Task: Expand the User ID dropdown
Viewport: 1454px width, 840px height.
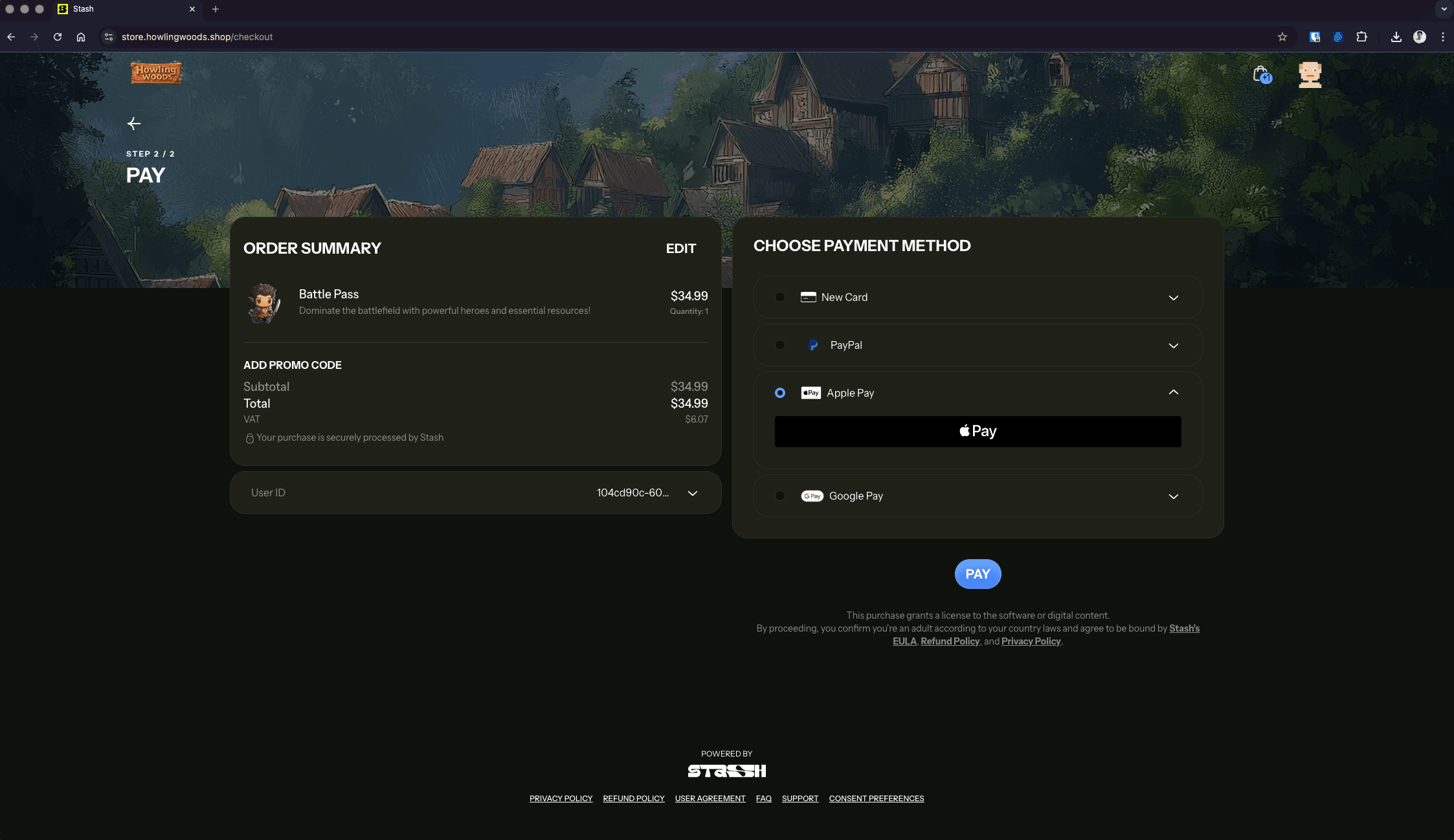Action: [x=693, y=493]
